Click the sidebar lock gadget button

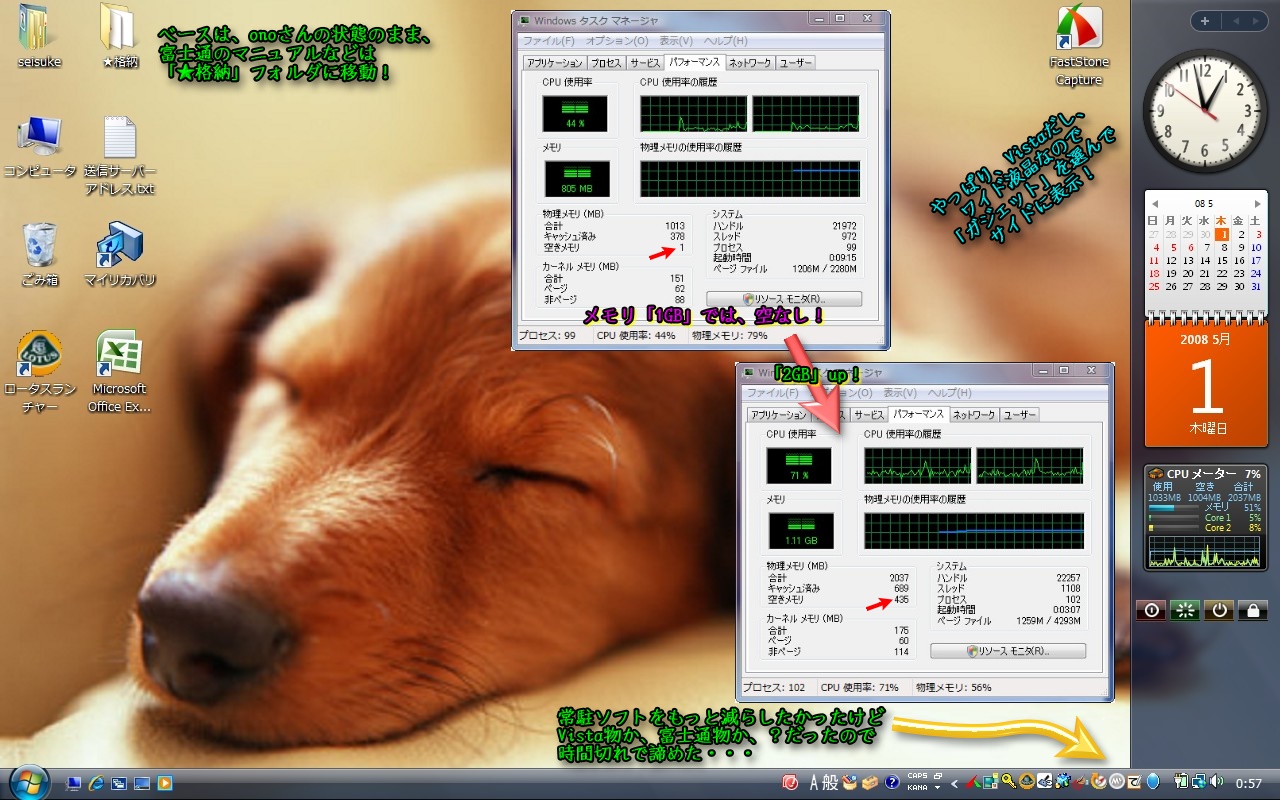[1253, 609]
